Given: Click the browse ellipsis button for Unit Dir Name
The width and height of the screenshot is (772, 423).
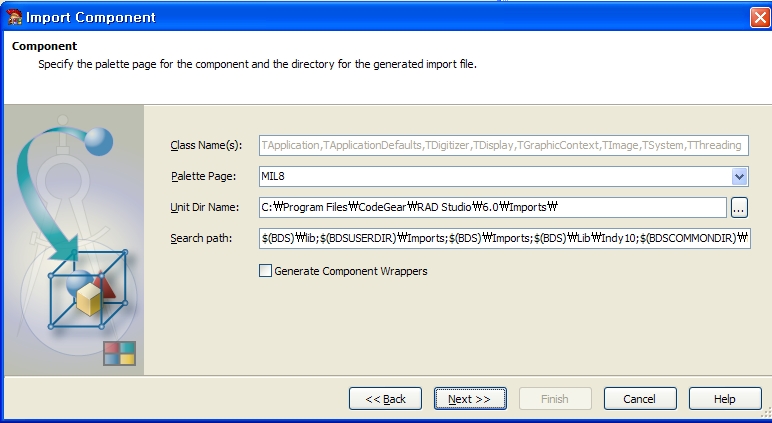Looking at the screenshot, I should pyautogui.click(x=739, y=208).
